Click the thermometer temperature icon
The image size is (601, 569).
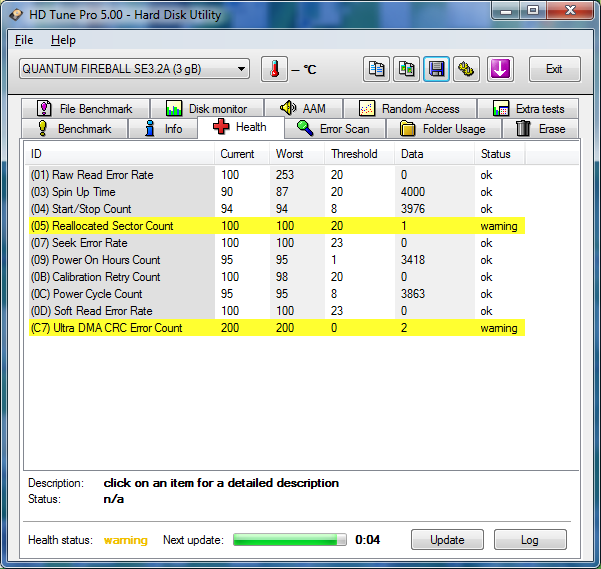(x=273, y=69)
